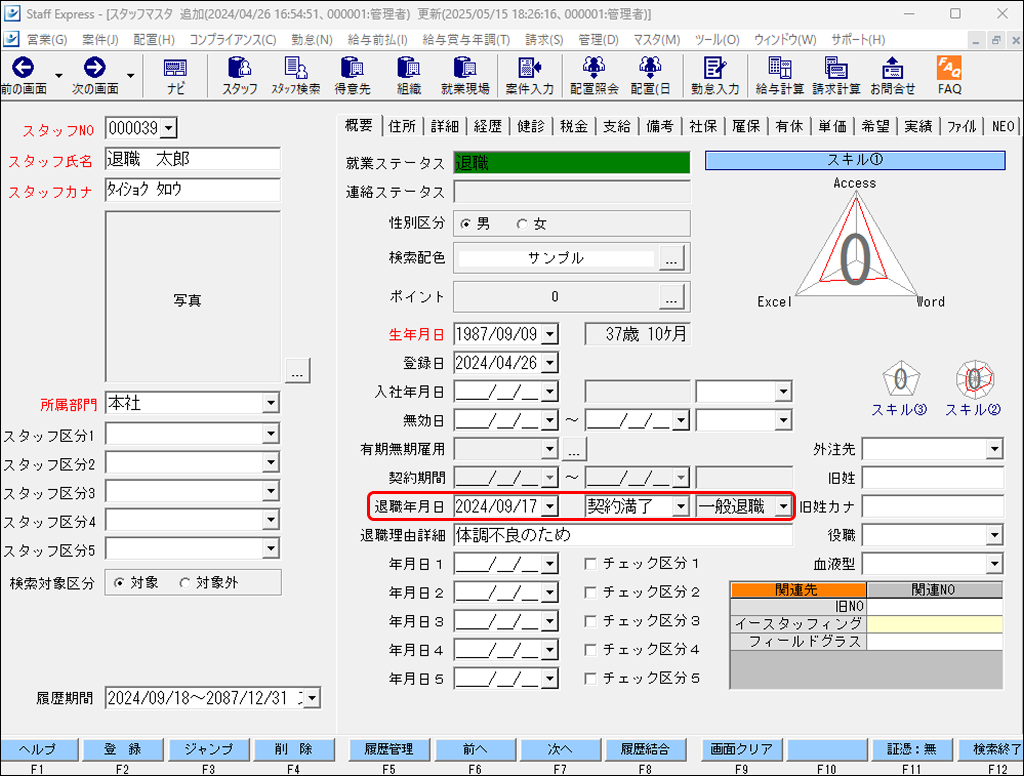This screenshot has width=1024, height=776.
Task: Open the スタッフ区分1 dropdown
Action: click(x=270, y=433)
